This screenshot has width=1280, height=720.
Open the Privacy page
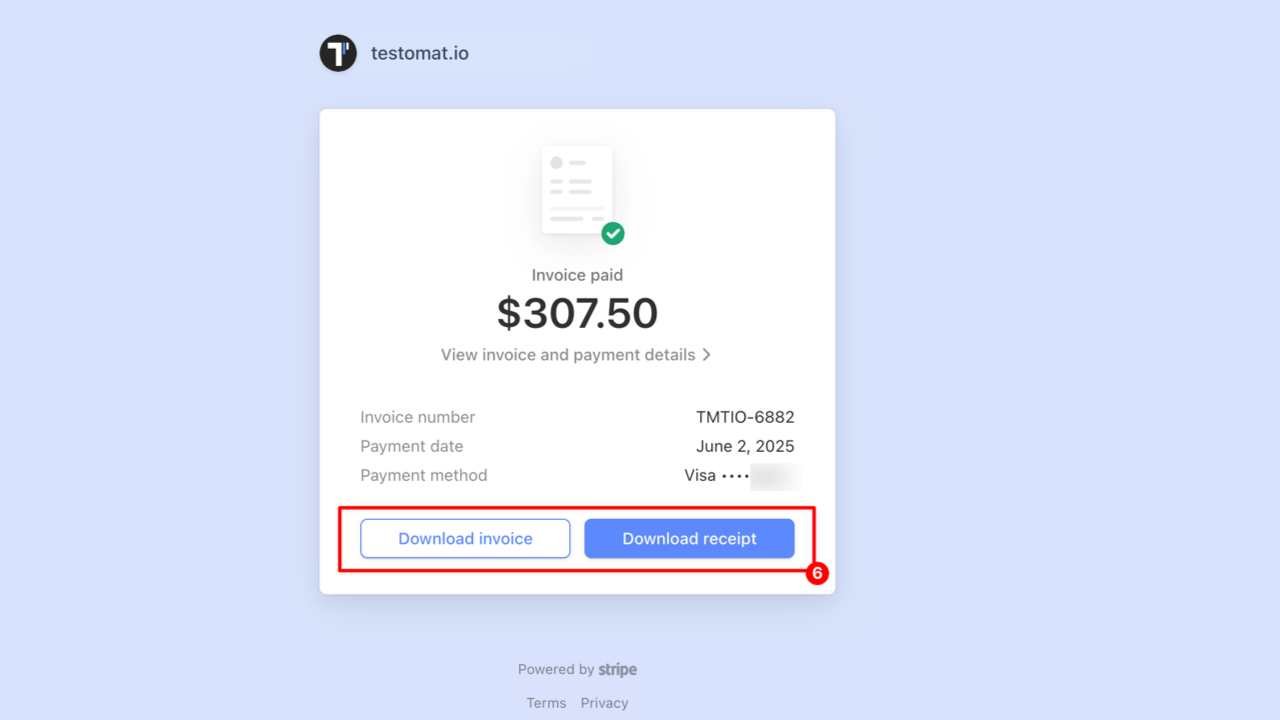[x=604, y=702]
